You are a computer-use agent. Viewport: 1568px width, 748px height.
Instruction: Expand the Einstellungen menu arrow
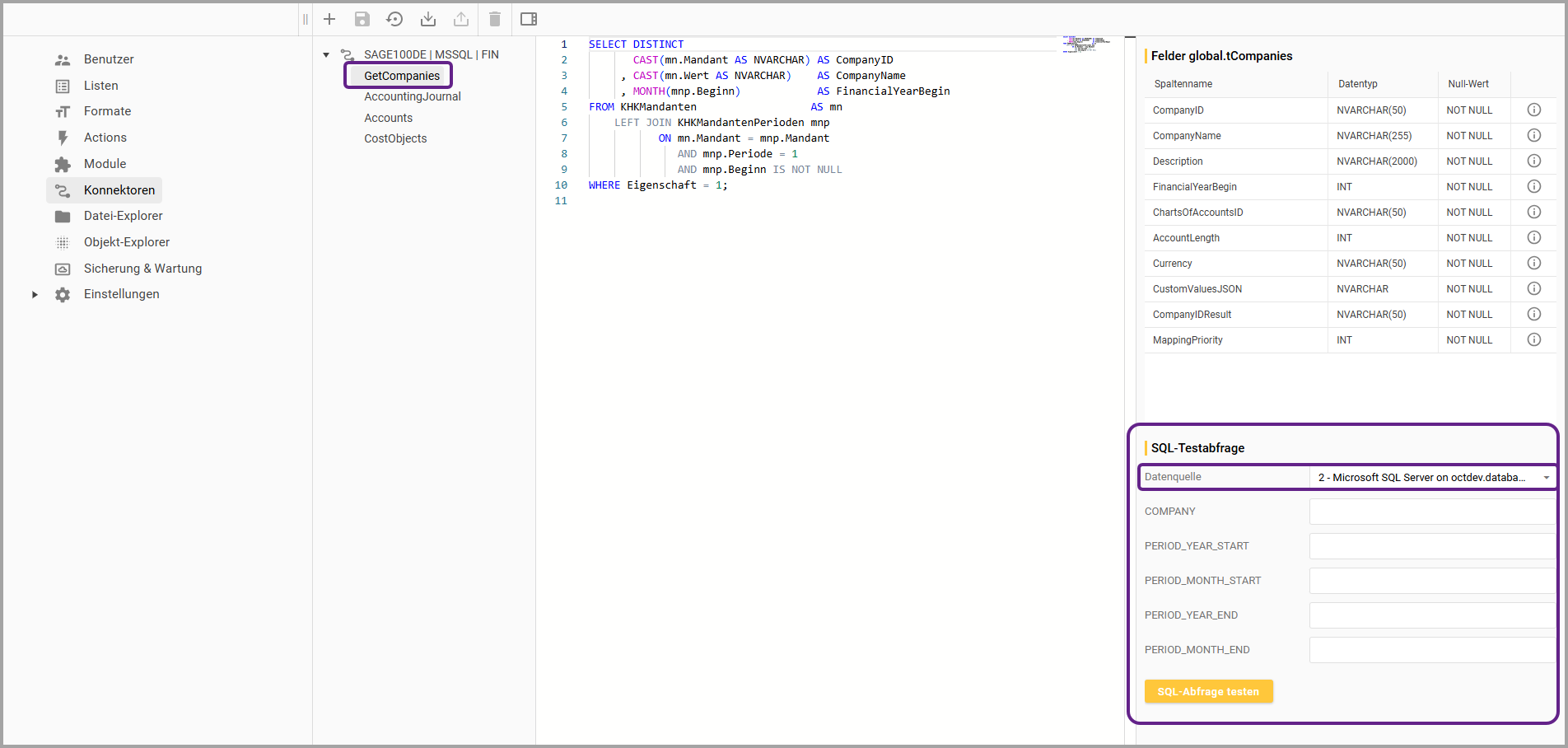pos(35,294)
